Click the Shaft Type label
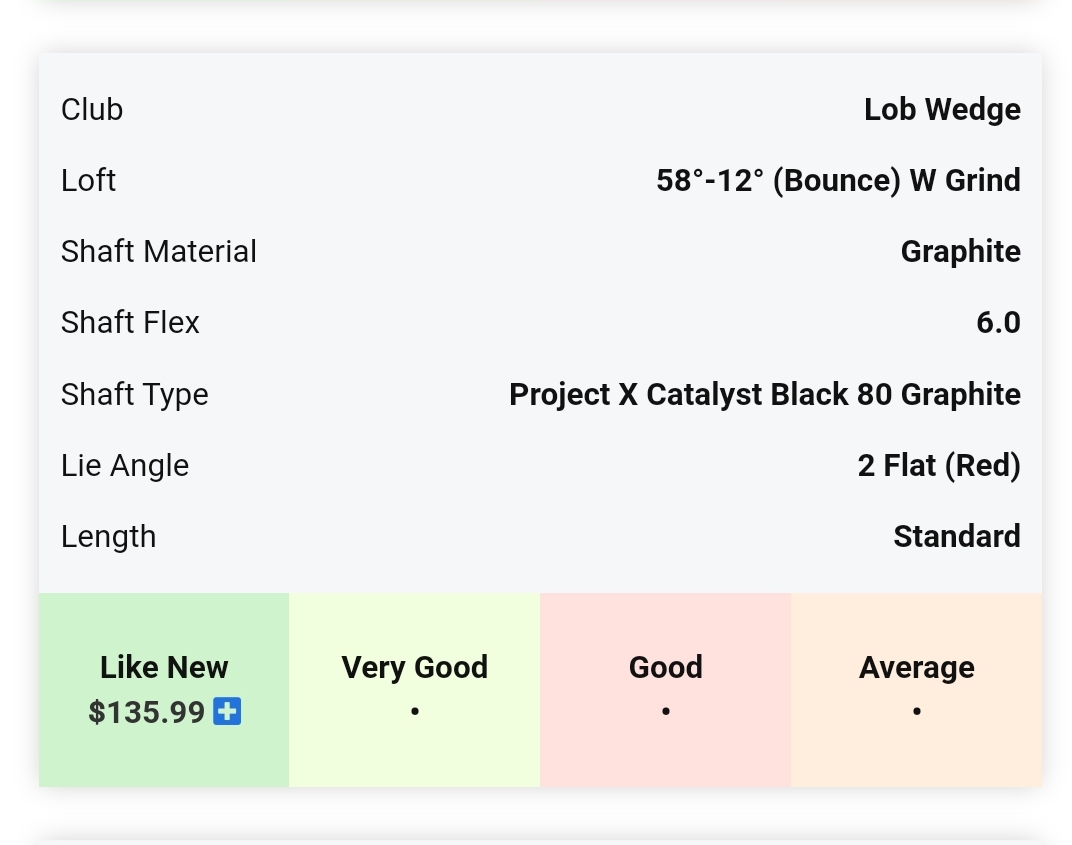 (135, 394)
